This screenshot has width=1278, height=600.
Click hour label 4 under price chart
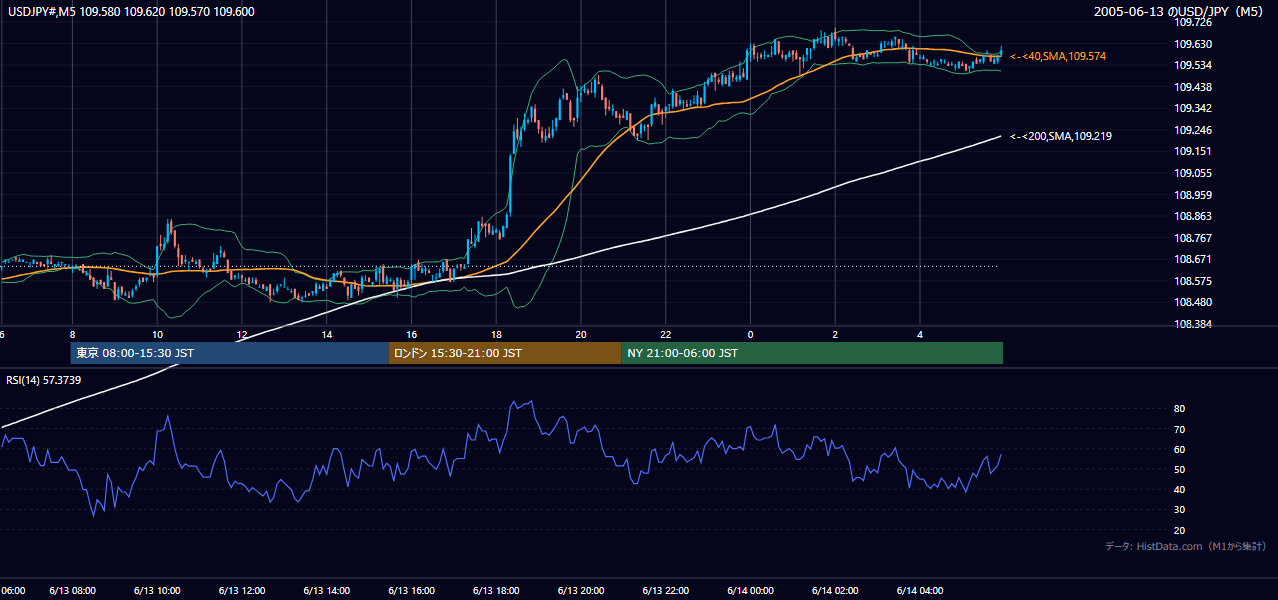click(920, 334)
